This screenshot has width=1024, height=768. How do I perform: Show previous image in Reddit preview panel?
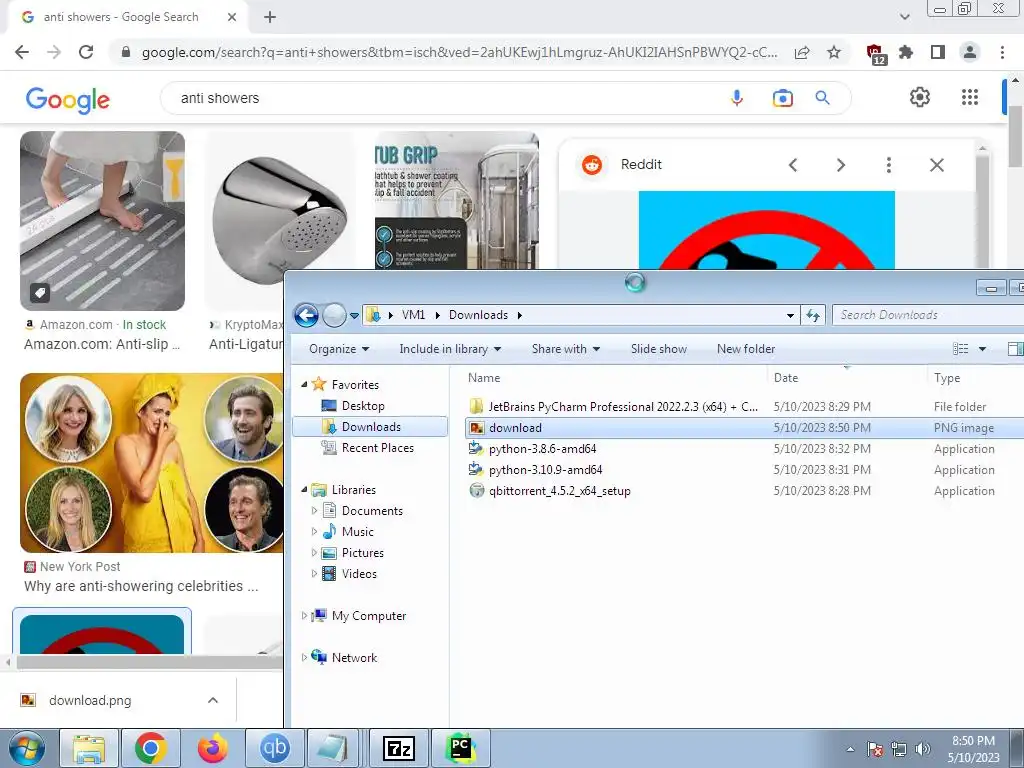793,165
